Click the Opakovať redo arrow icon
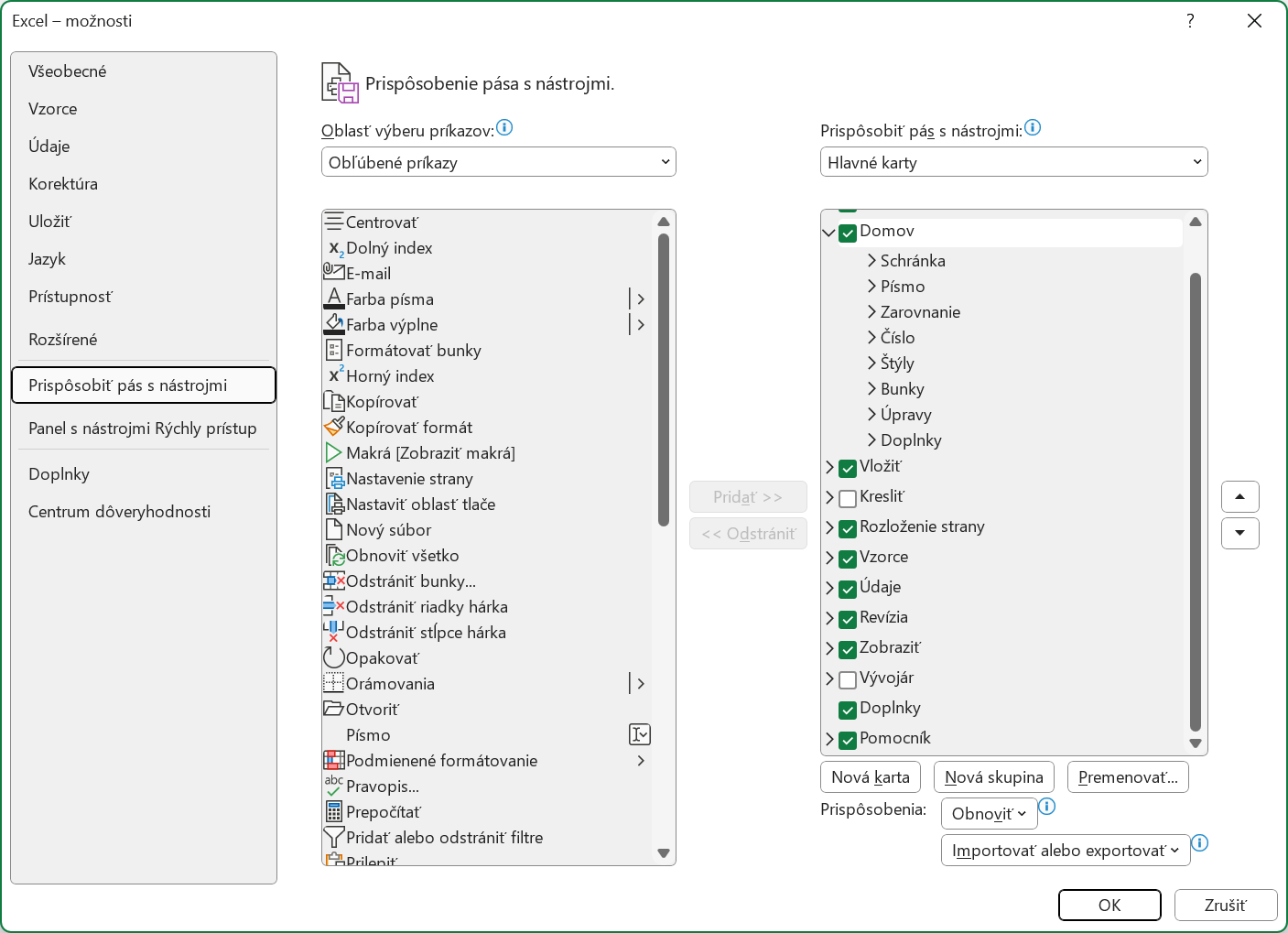 coord(334,657)
